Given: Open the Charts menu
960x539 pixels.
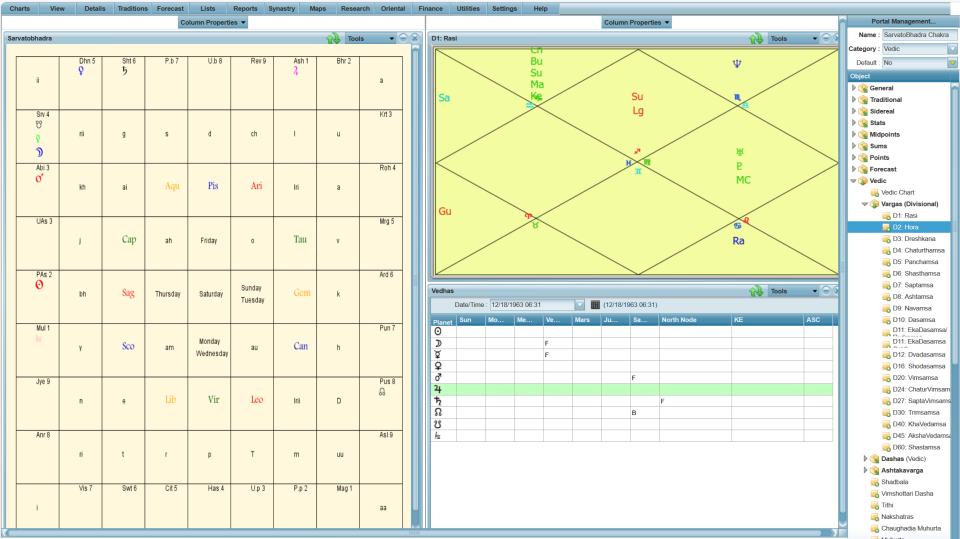Looking at the screenshot, I should click(20, 9).
